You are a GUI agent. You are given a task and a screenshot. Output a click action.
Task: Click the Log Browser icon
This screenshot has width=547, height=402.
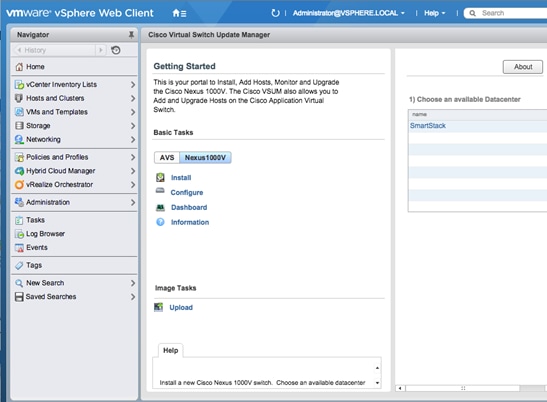[x=19, y=234]
